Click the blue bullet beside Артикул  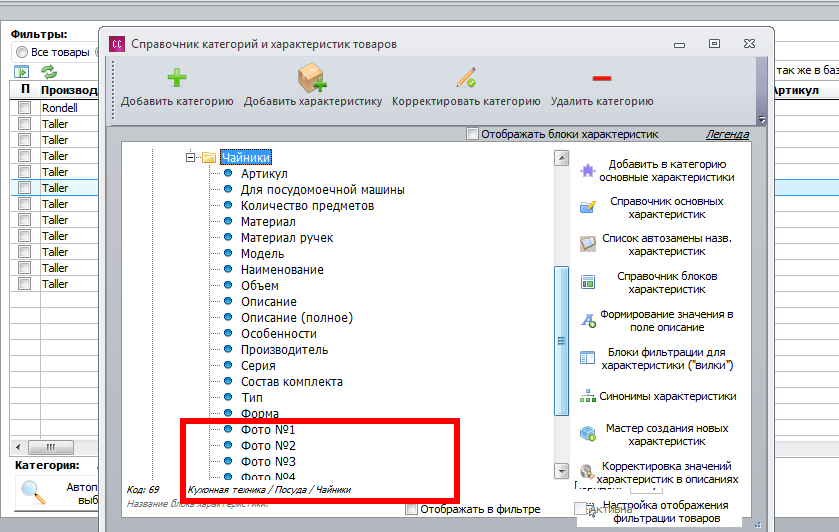228,173
